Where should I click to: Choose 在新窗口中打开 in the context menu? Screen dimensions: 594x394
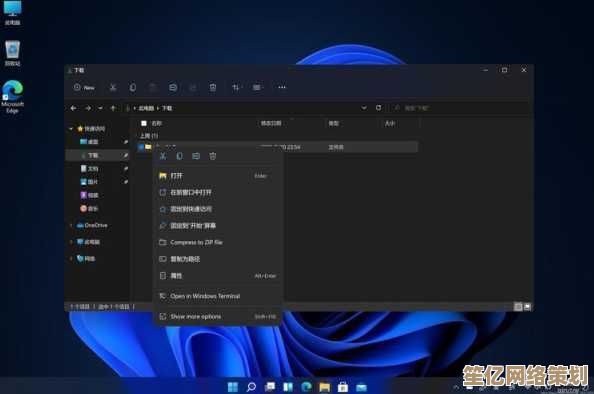[x=218, y=192]
